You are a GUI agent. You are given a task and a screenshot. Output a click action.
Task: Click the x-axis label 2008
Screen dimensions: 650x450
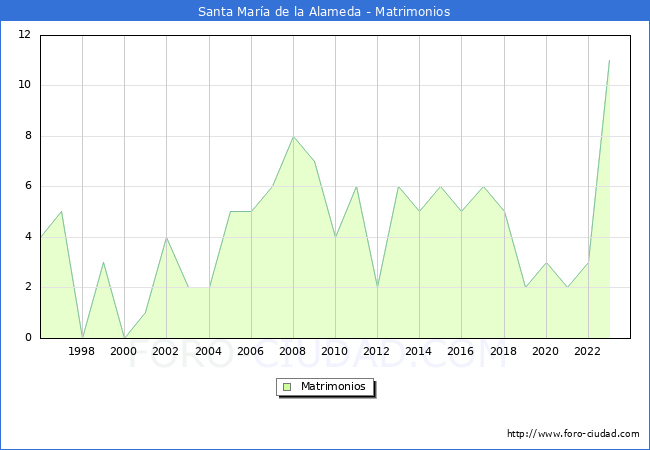coord(292,351)
